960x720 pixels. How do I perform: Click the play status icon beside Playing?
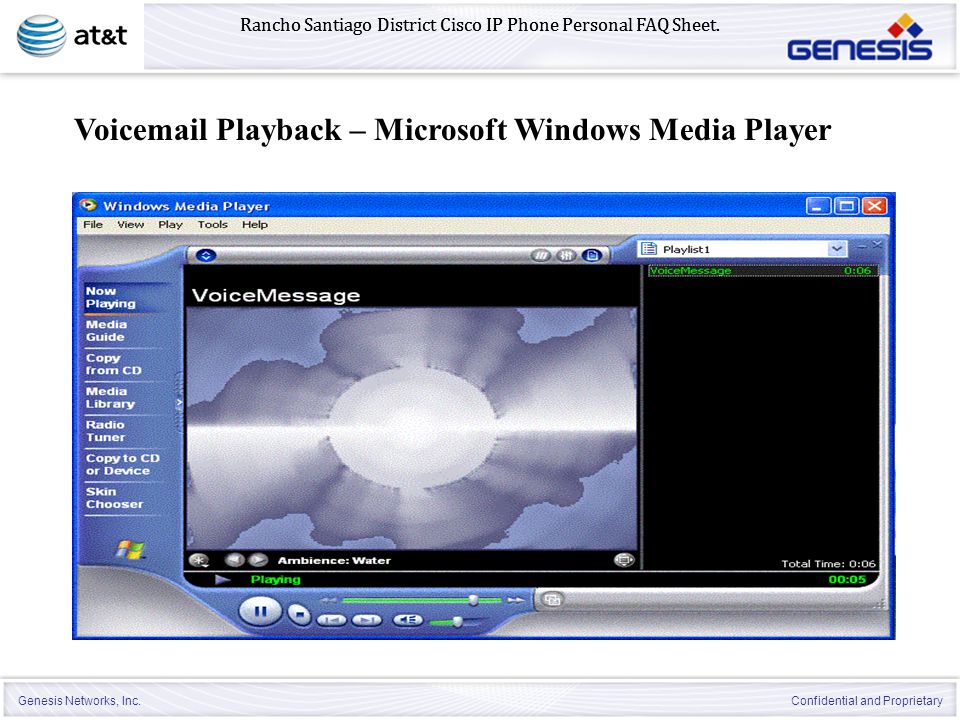click(222, 579)
